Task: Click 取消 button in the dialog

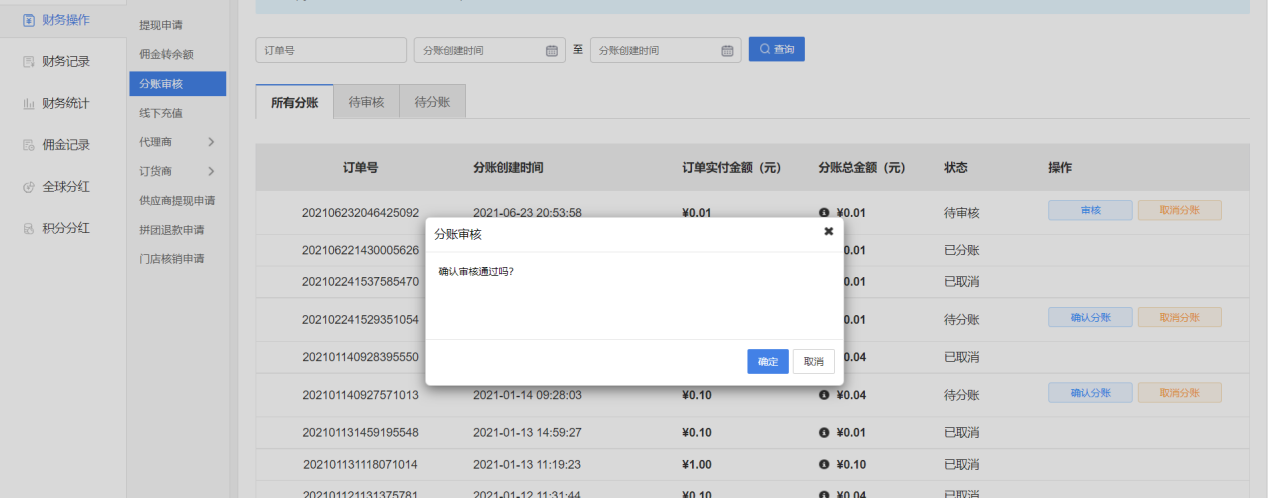Action: click(x=813, y=361)
